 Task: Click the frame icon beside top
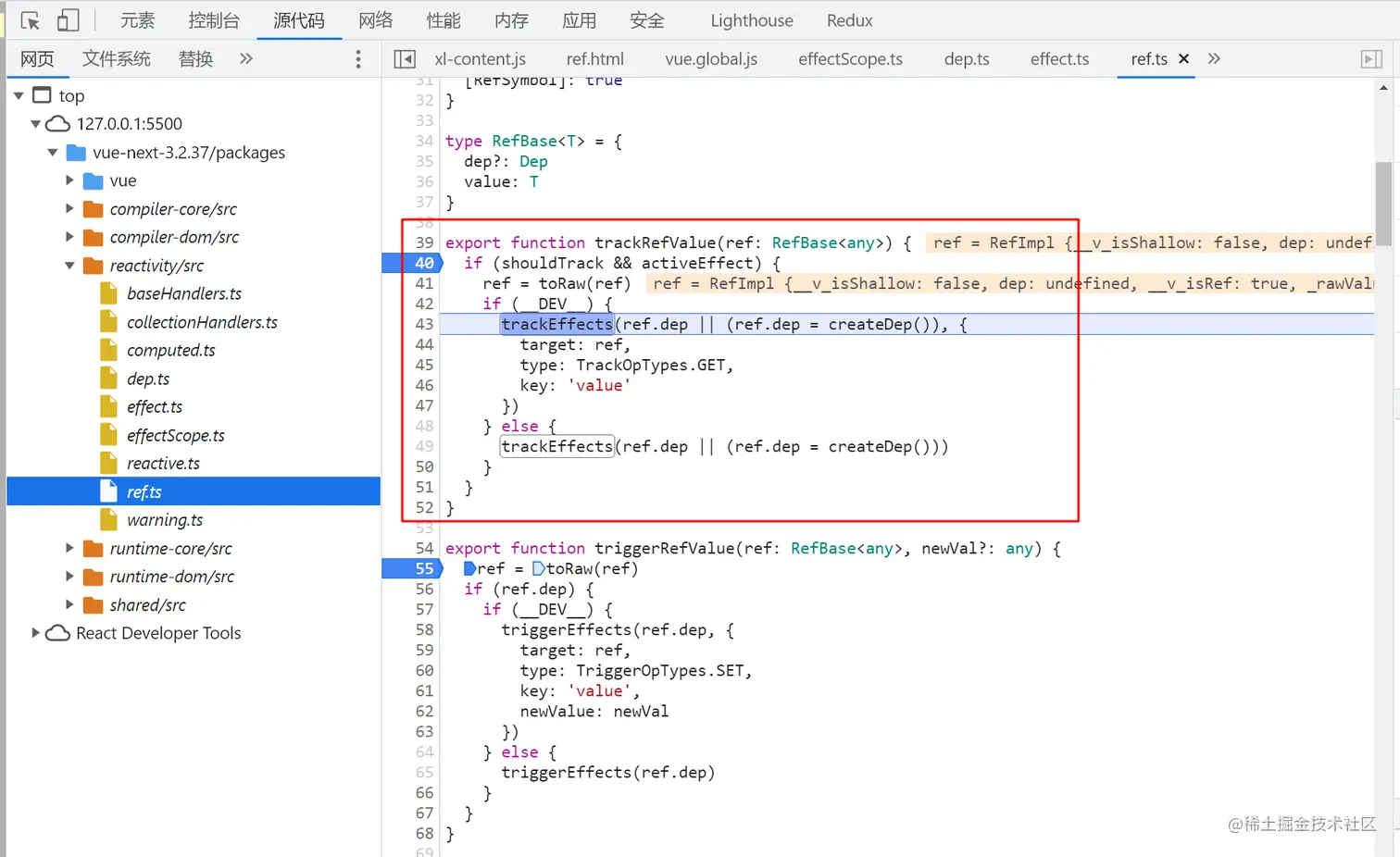pos(42,95)
